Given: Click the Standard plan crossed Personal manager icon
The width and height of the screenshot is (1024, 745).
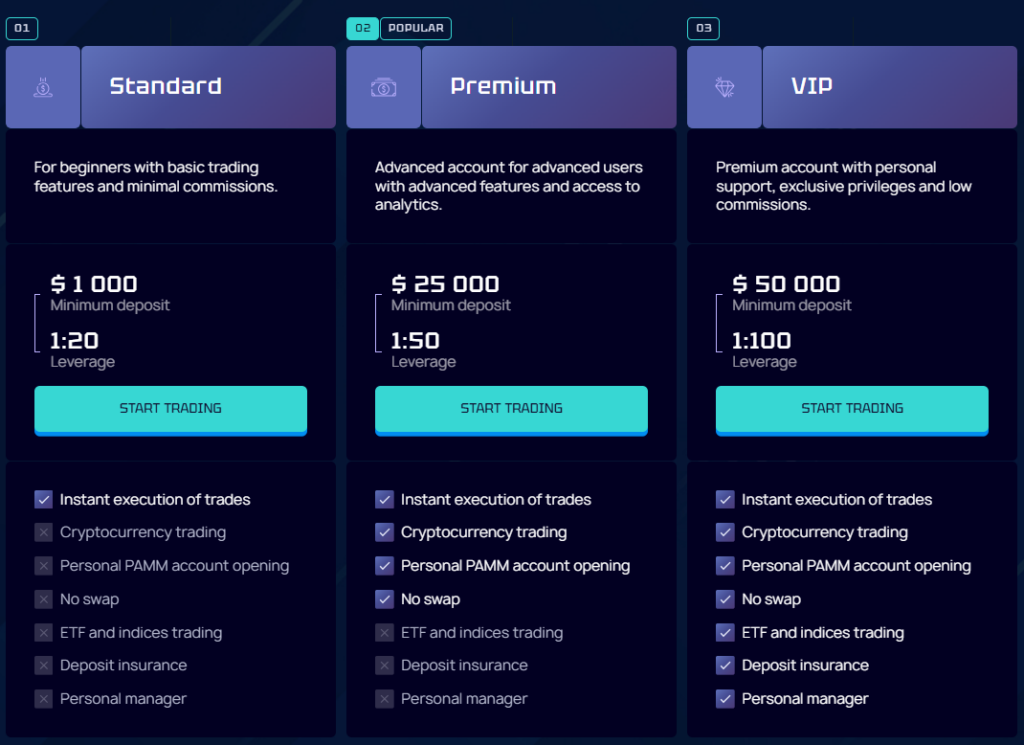Looking at the screenshot, I should [x=43, y=699].
